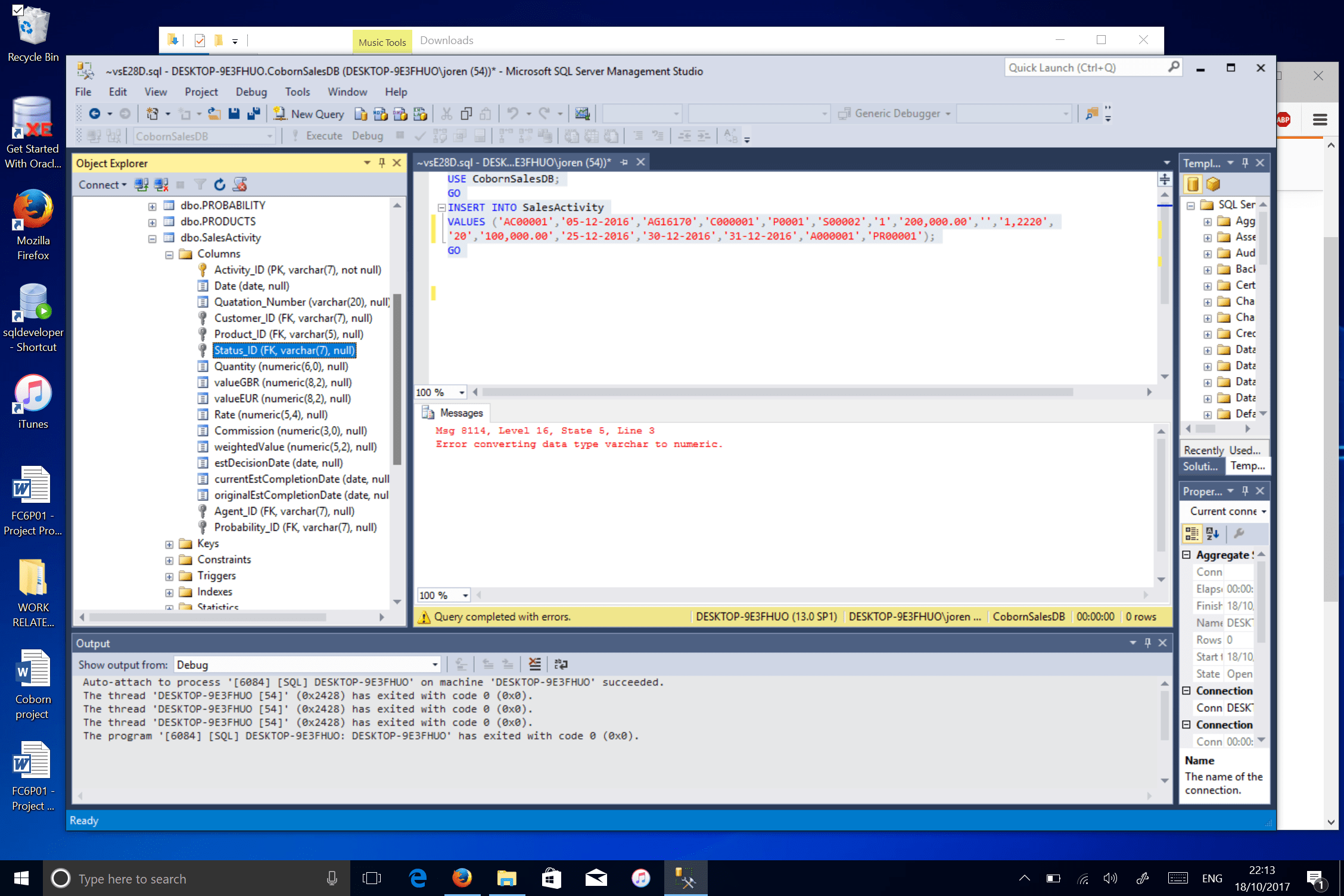Click the Disconnect icon in Object Explorer

click(x=161, y=185)
